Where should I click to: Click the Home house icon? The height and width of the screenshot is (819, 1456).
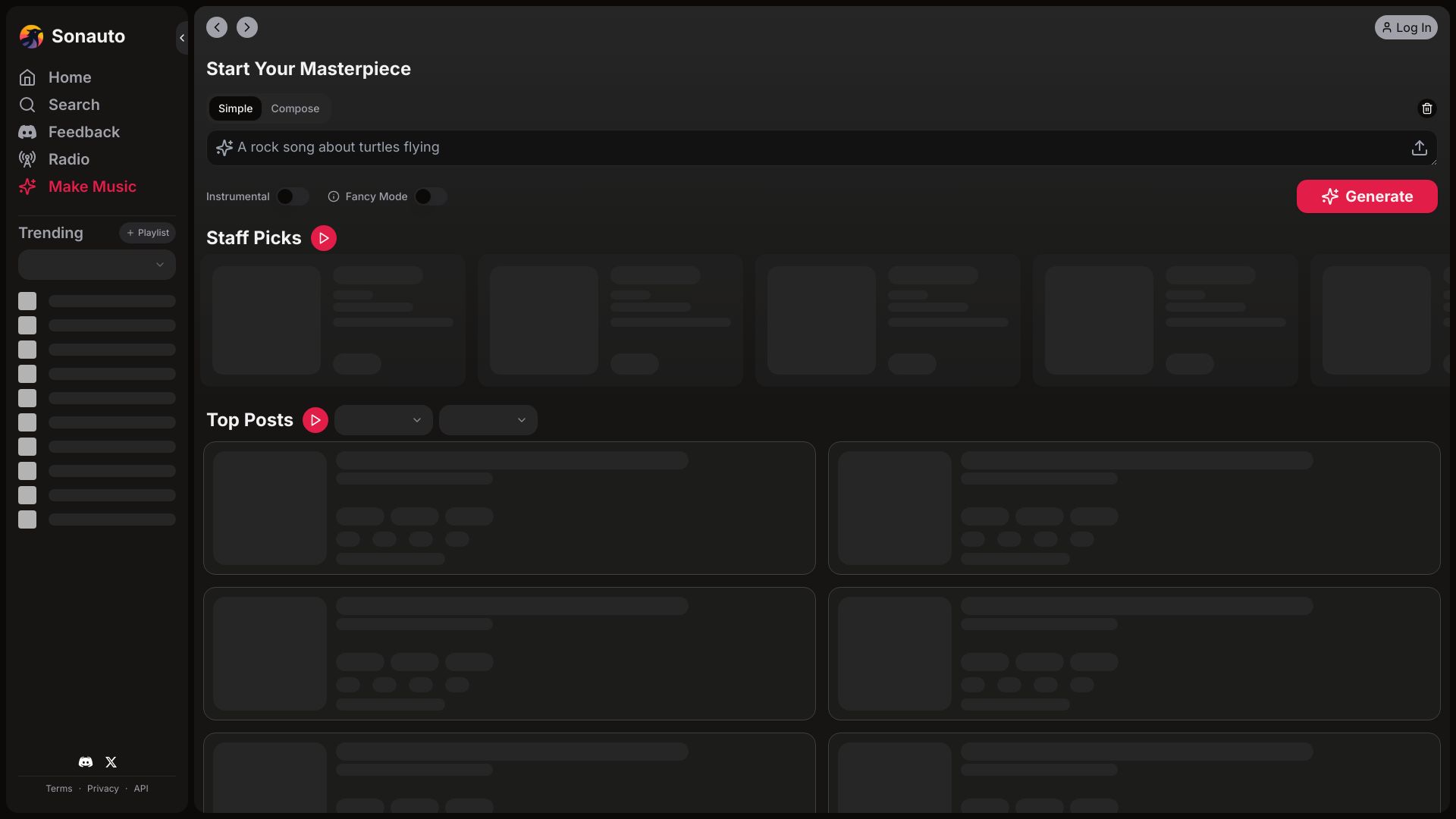pos(27,77)
